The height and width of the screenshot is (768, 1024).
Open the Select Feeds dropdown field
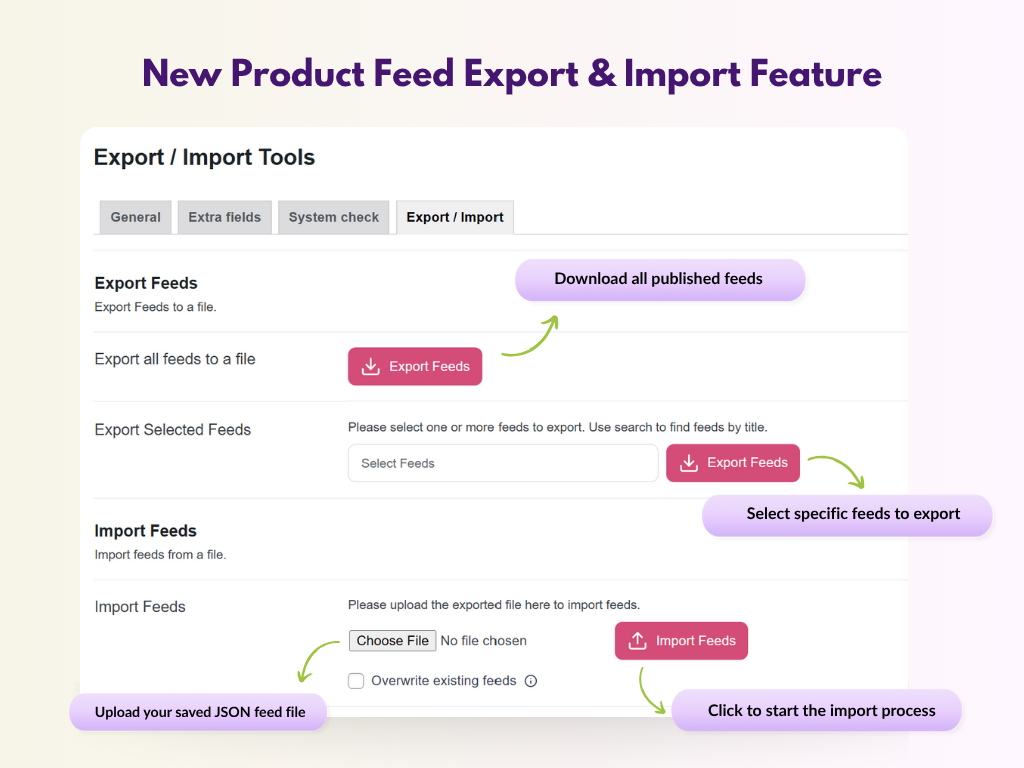[503, 463]
